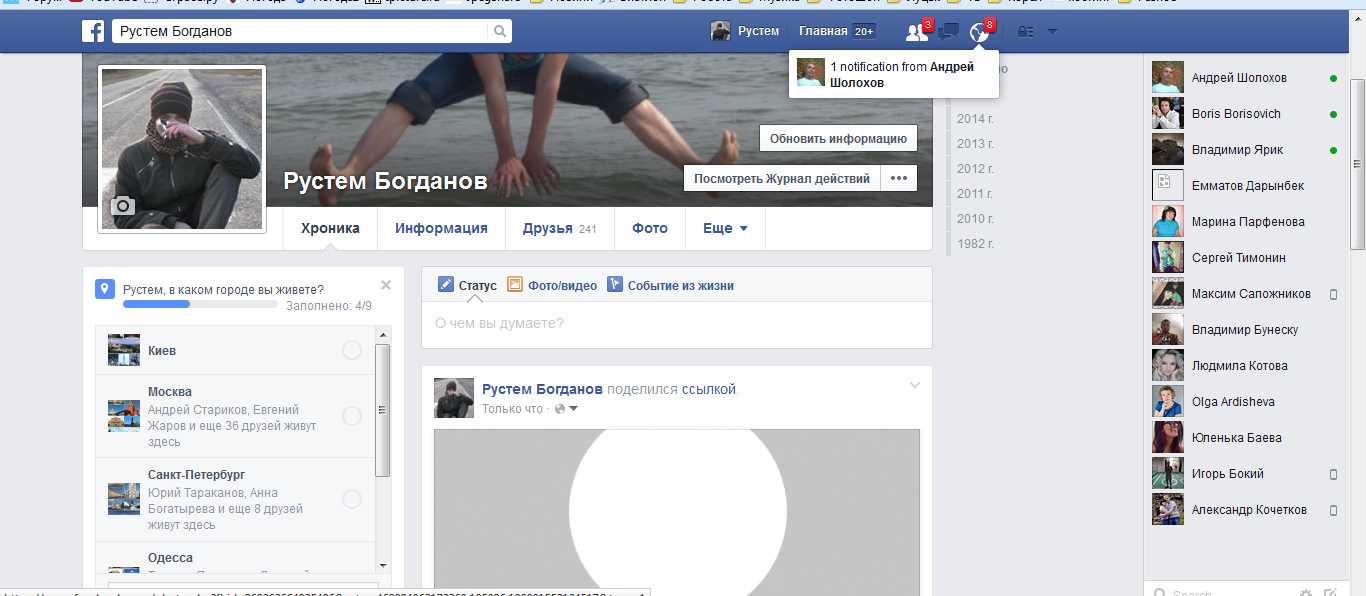This screenshot has height=596, width=1366.
Task: Open the account menu arrow in the top bar
Action: coord(1052,32)
